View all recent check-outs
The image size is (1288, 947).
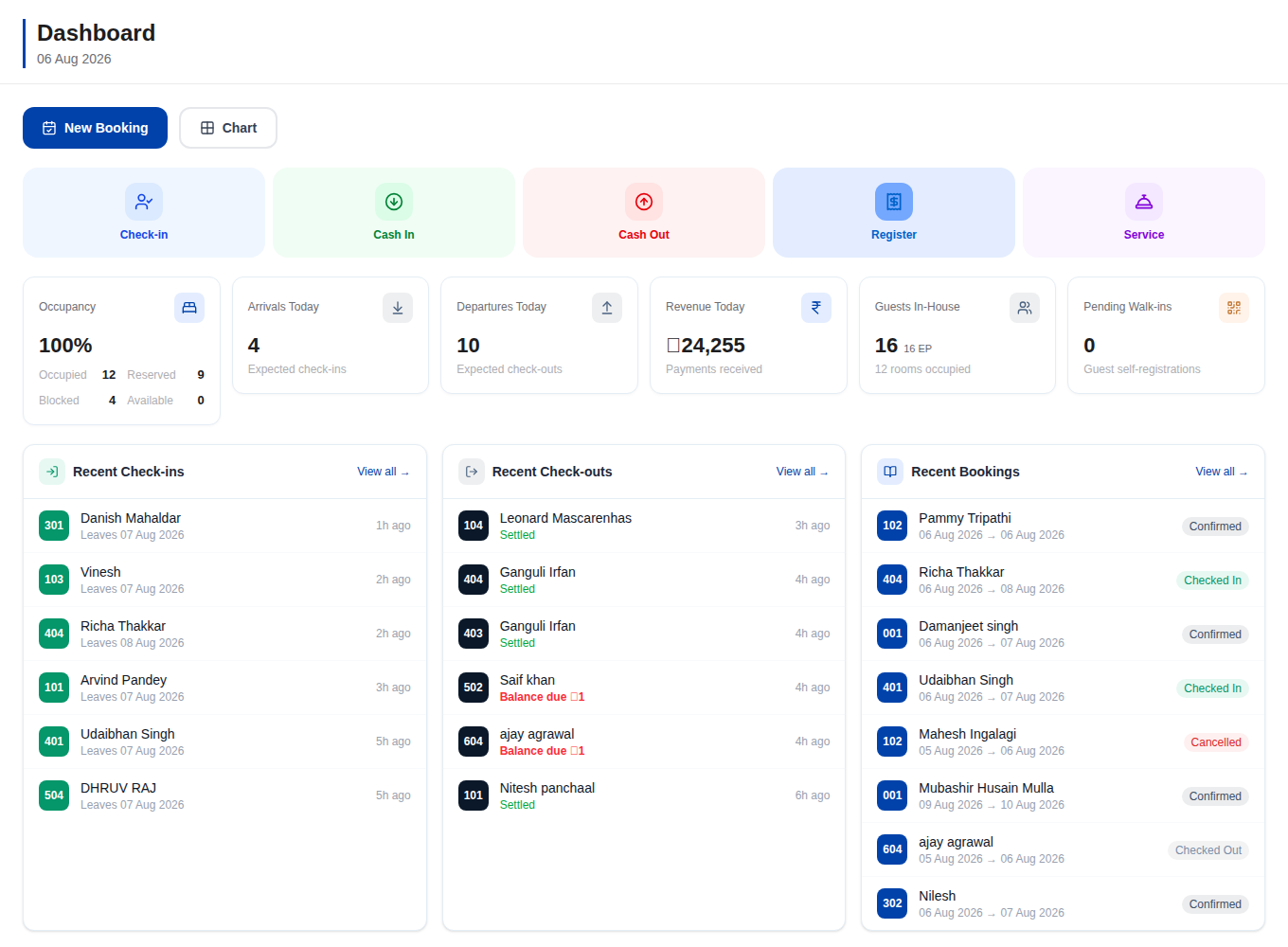[x=803, y=472]
